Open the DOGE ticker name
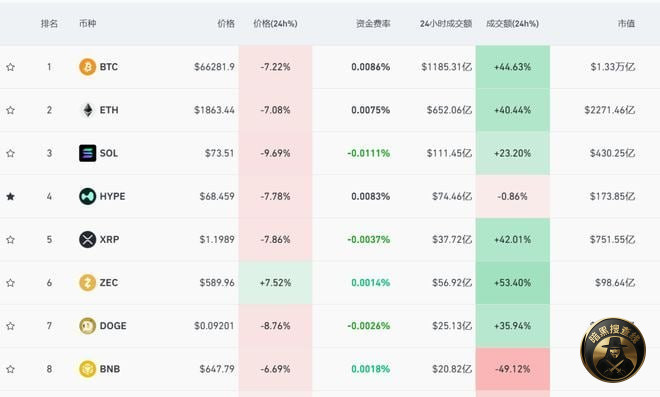 tap(113, 326)
